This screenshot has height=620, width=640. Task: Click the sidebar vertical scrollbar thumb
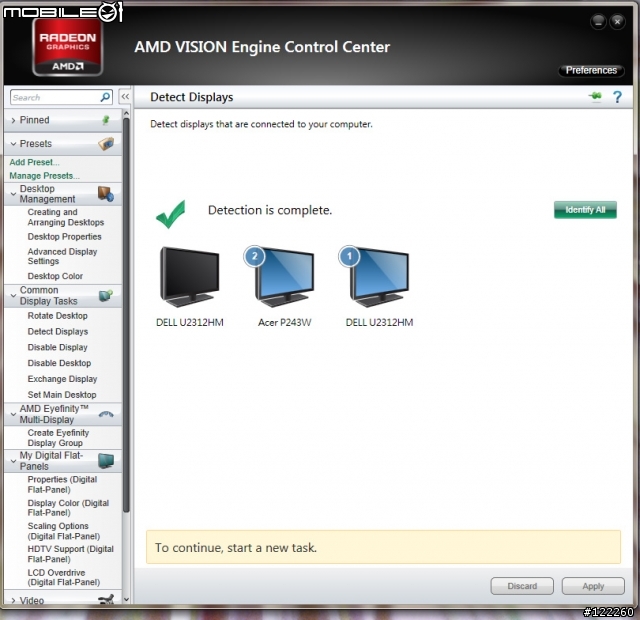[x=126, y=314]
